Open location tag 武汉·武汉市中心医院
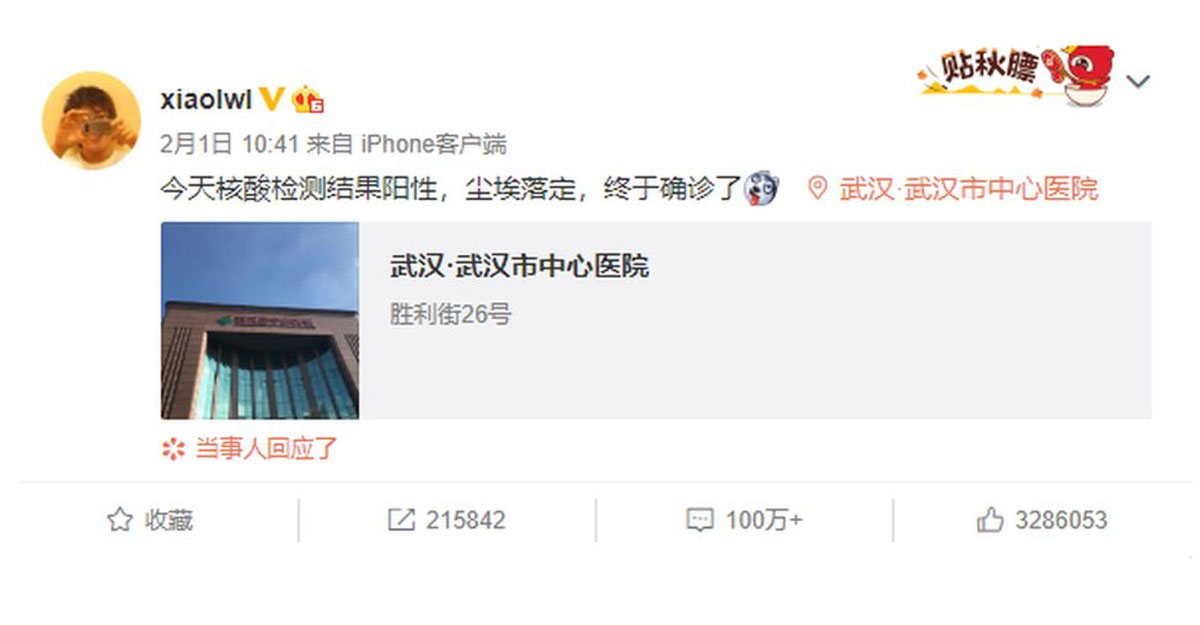Image resolution: width=1200 pixels, height=625 pixels. click(968, 188)
